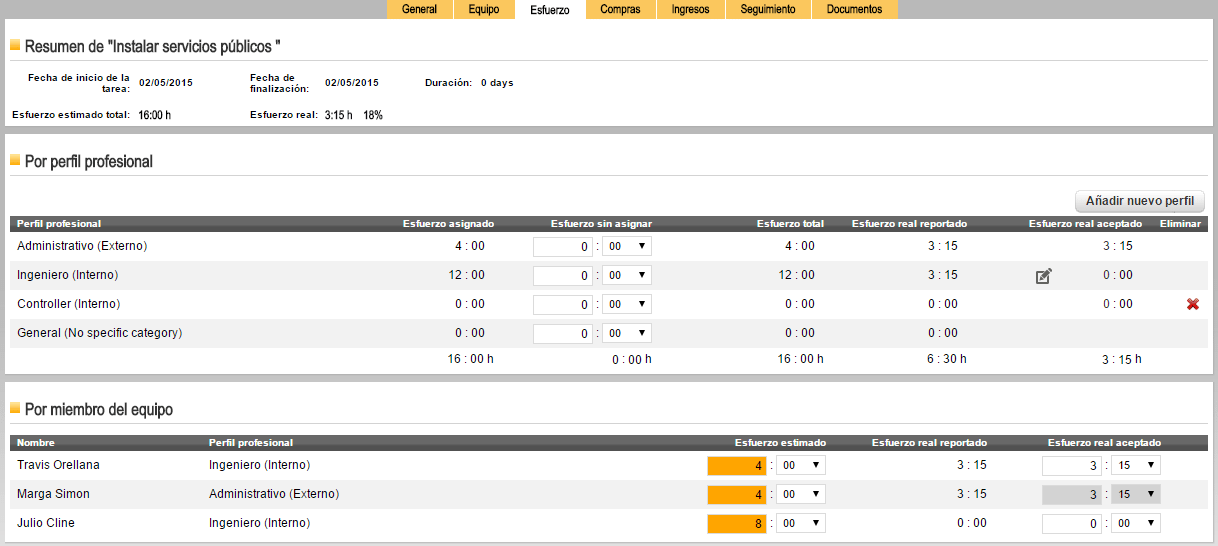This screenshot has width=1218, height=546.
Task: Click Julio Cline's estimated hours field
Action: (x=739, y=523)
